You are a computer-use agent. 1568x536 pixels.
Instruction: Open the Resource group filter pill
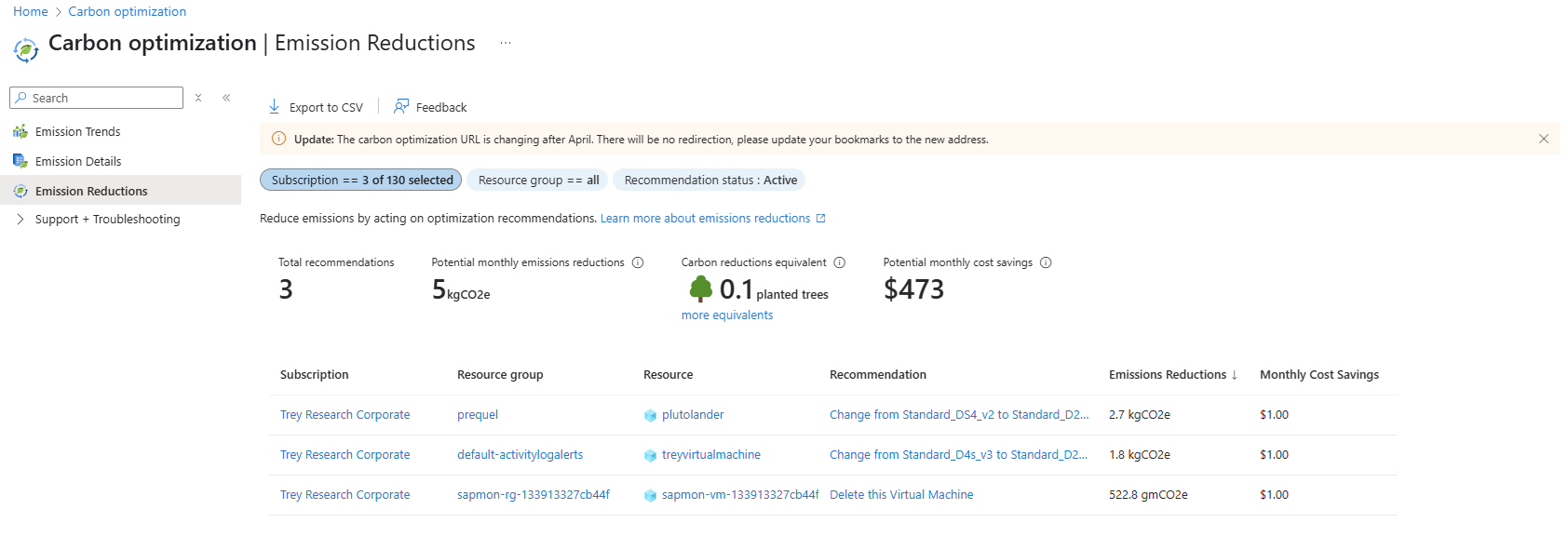pos(538,180)
